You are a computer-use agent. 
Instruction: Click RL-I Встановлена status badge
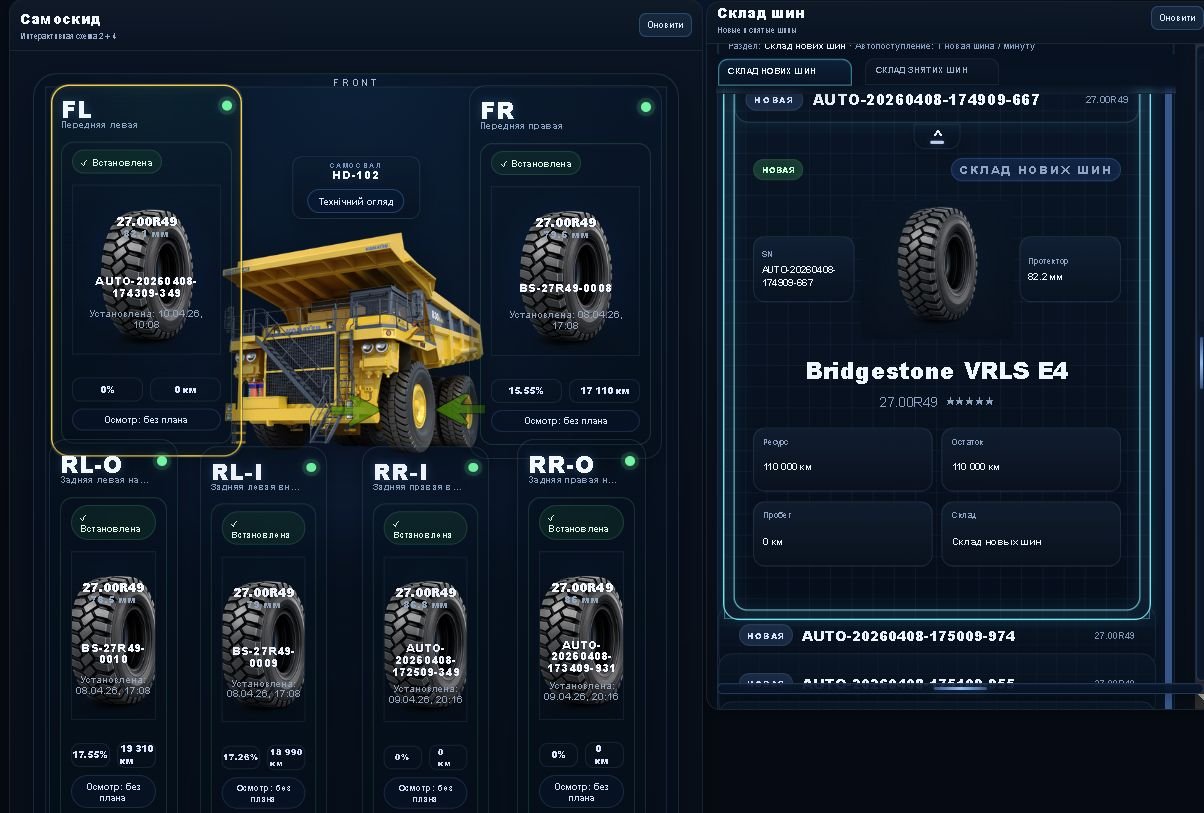click(264, 529)
